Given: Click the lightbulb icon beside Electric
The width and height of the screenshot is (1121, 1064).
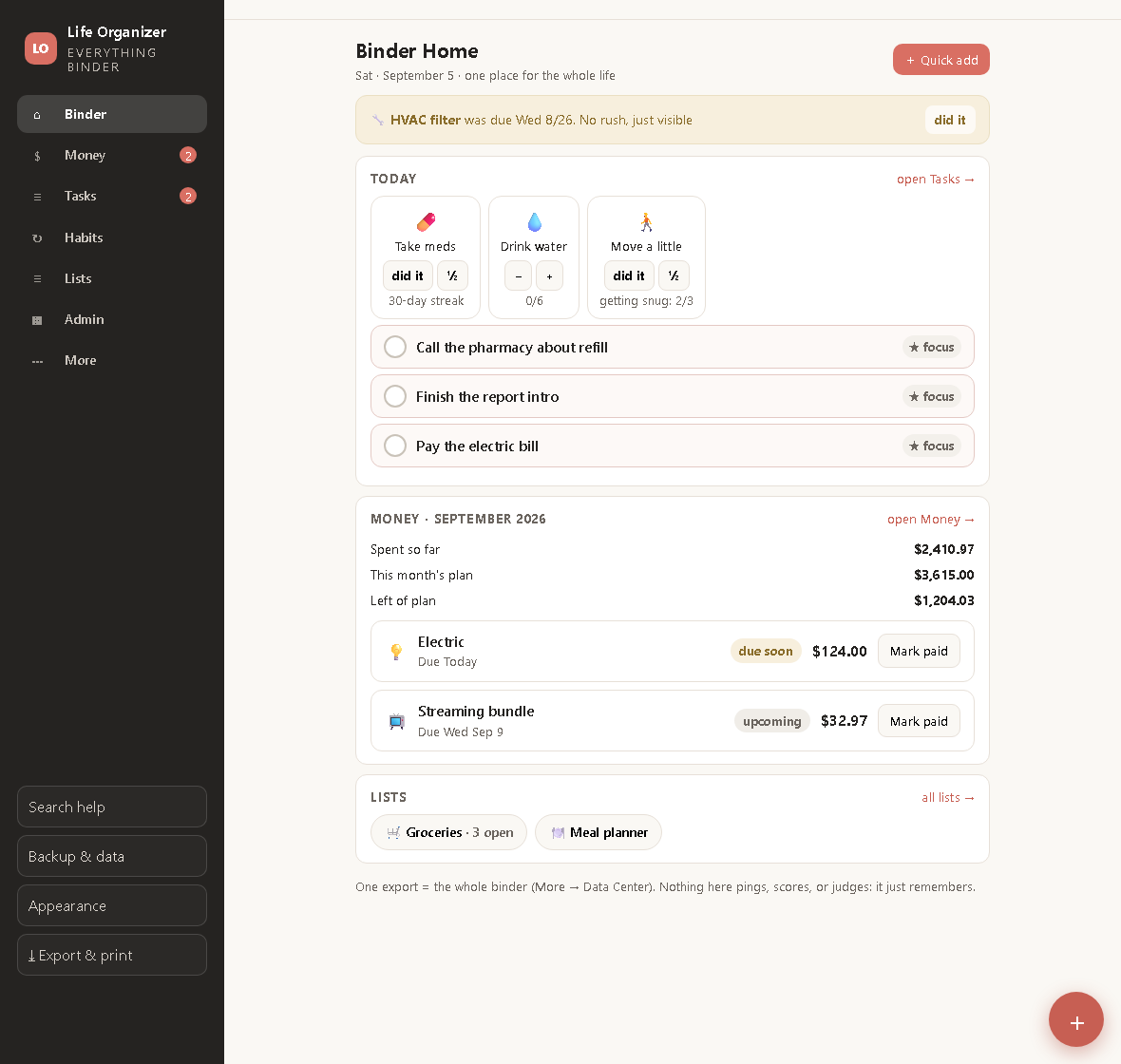Looking at the screenshot, I should pyautogui.click(x=396, y=652).
